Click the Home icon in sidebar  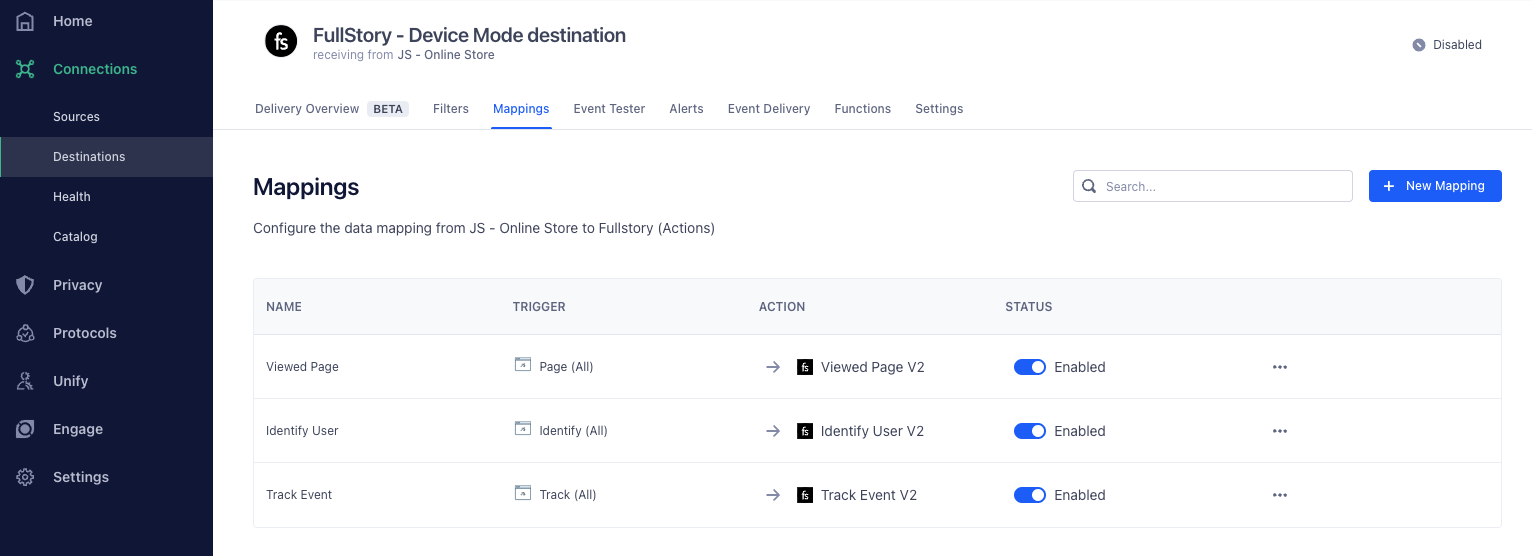pyautogui.click(x=25, y=21)
